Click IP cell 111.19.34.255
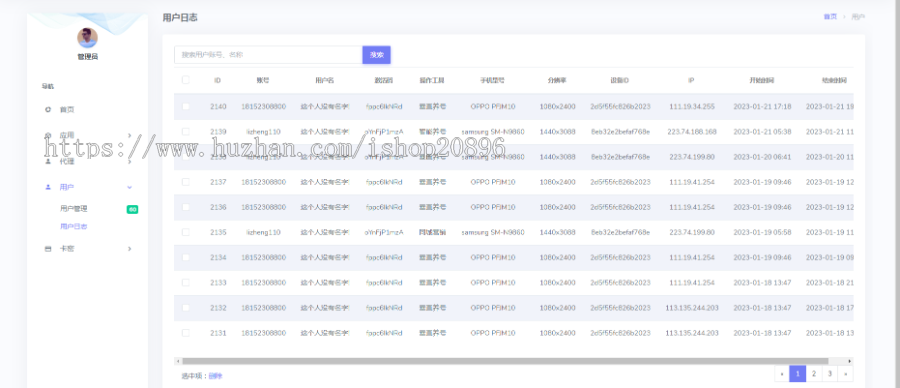Image resolution: width=900 pixels, height=388 pixels. point(692,106)
